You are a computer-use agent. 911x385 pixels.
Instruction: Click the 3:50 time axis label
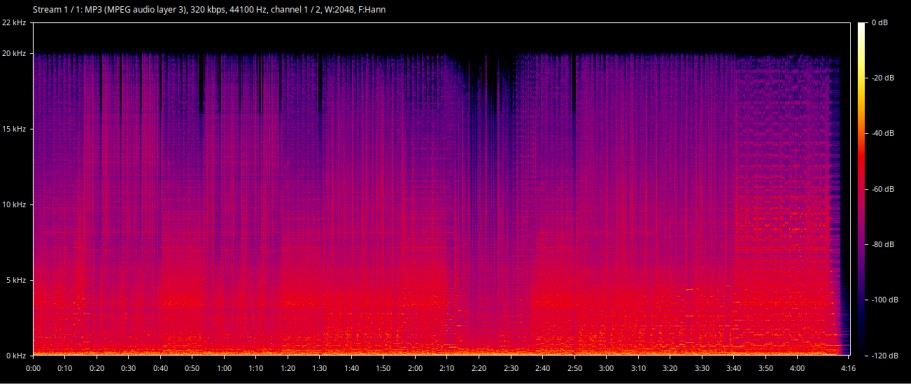765,368
